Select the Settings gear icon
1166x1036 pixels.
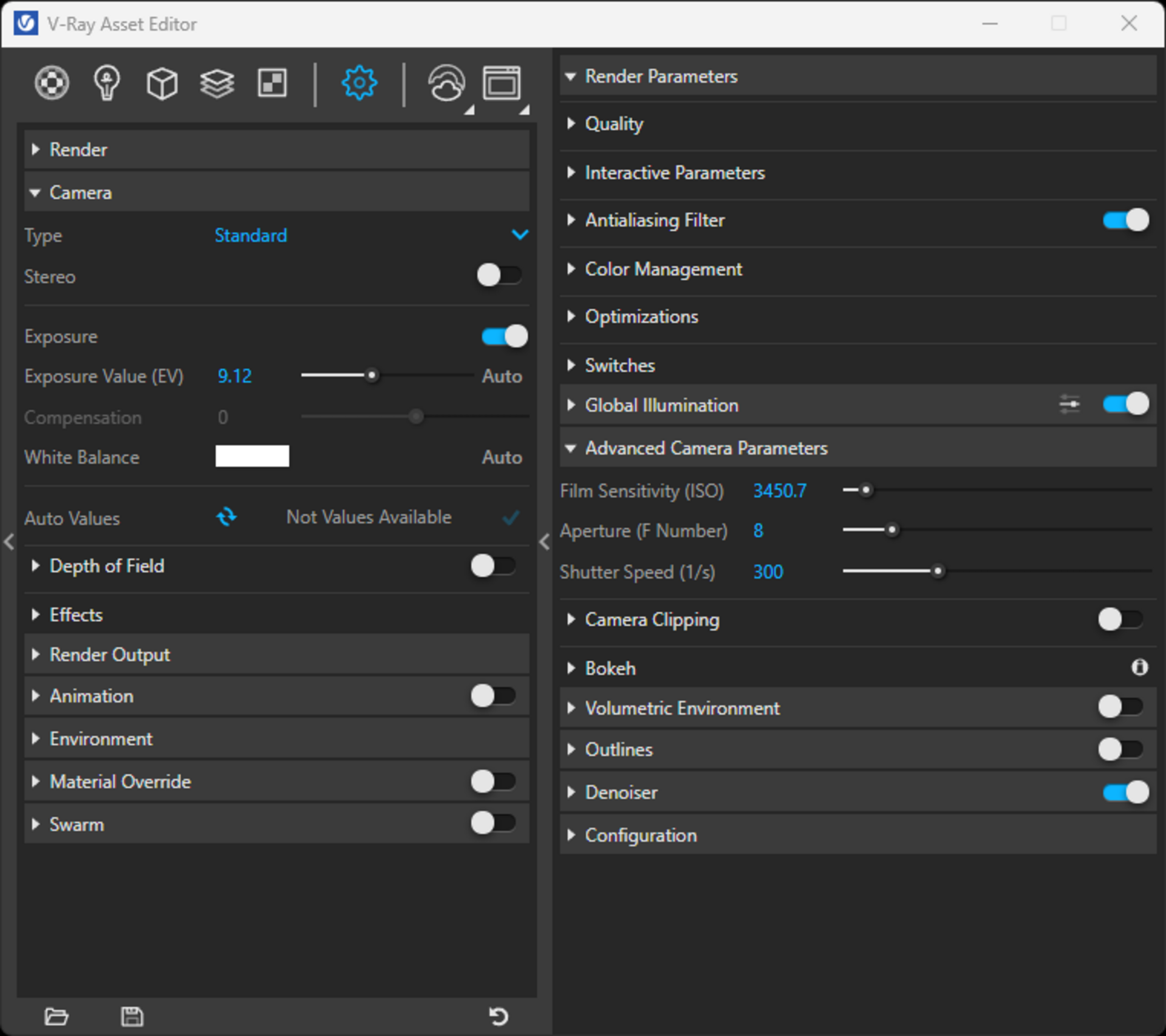(x=359, y=83)
